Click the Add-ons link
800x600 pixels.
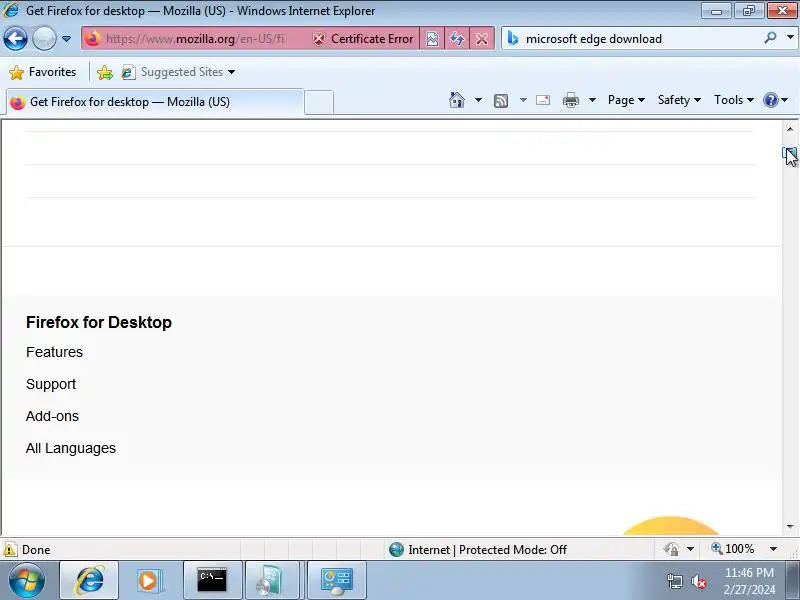pyautogui.click(x=52, y=416)
